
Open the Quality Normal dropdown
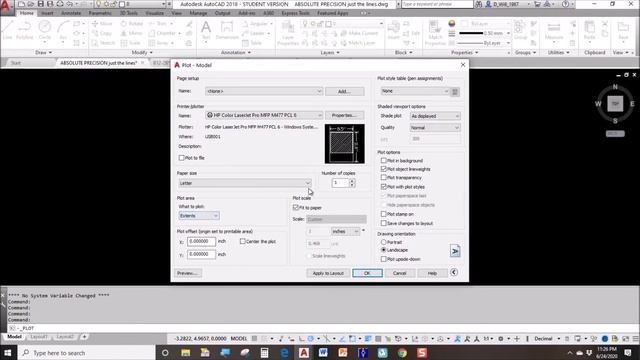coord(435,128)
